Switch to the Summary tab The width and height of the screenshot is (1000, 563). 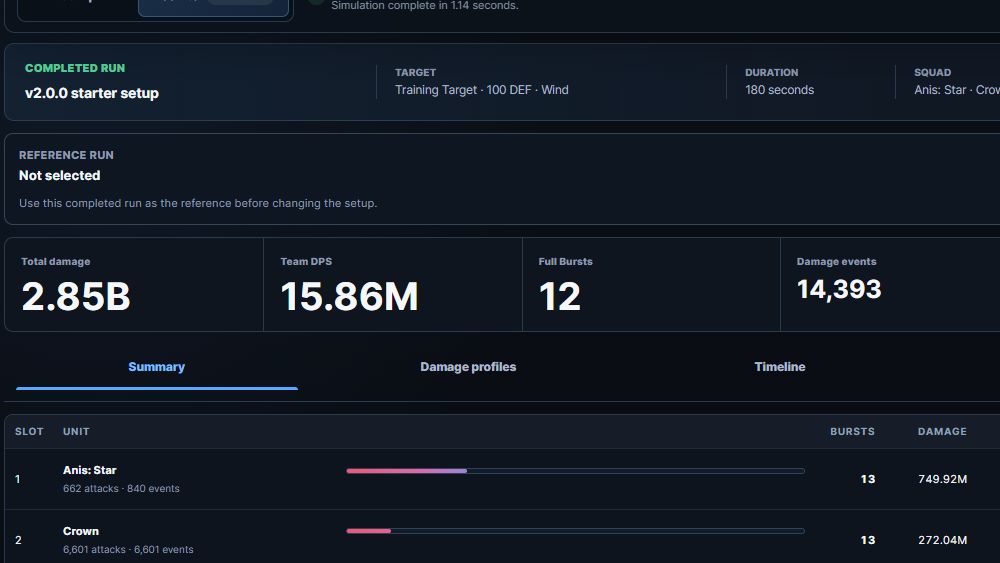coord(156,367)
